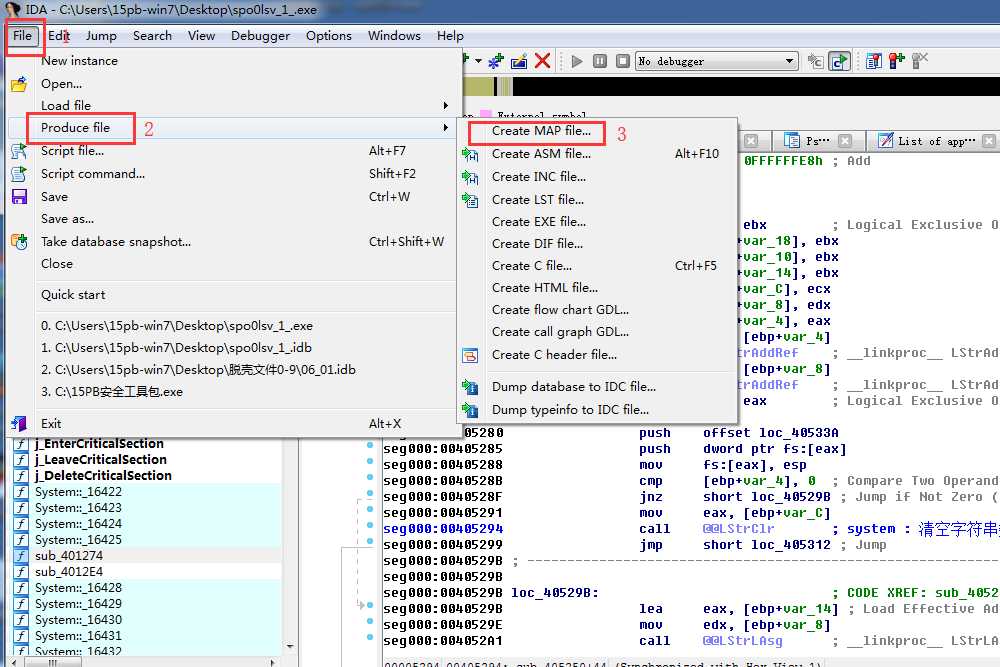
Task: Open recent file 15PB安全工具包.exe
Action: pyautogui.click(x=231, y=392)
